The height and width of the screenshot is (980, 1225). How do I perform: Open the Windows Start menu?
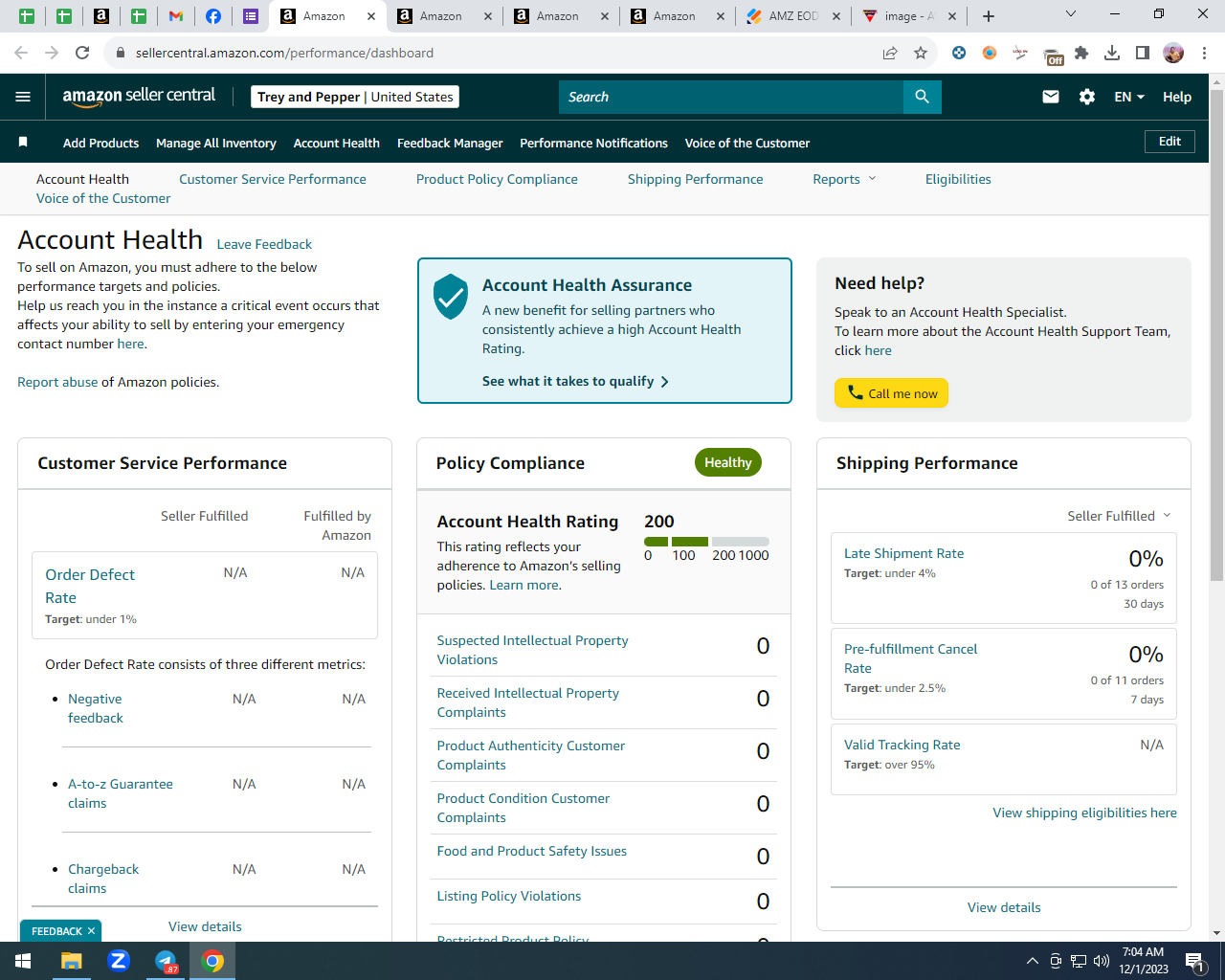click(x=23, y=961)
